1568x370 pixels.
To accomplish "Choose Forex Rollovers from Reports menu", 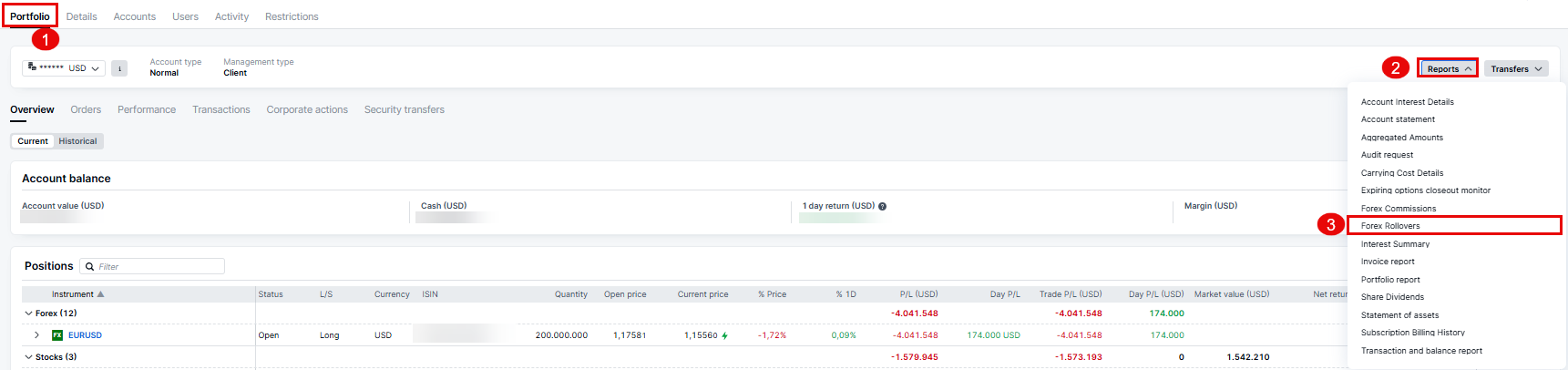I will pos(1390,226).
